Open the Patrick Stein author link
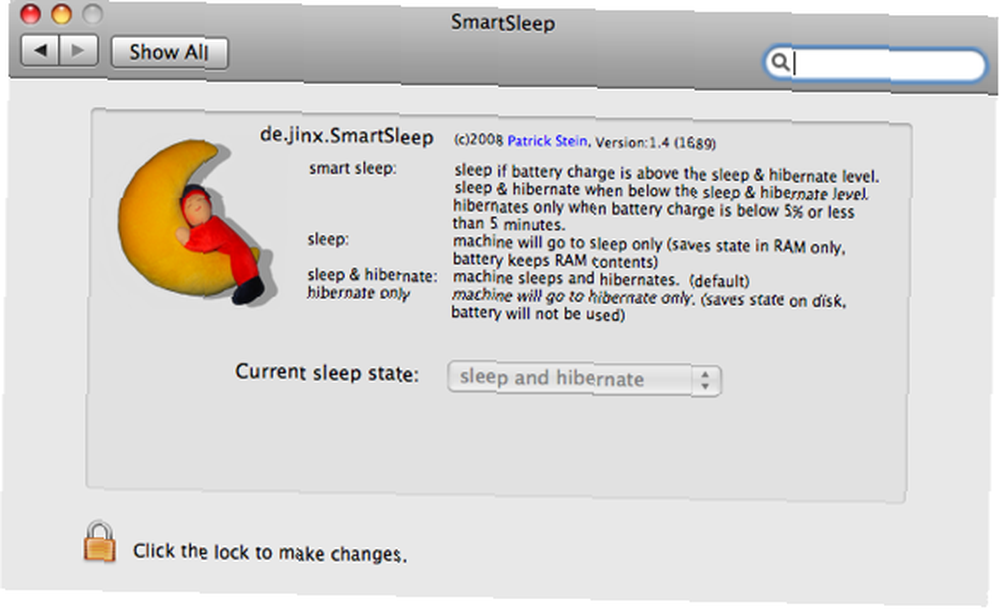The image size is (1000, 609). tap(547, 141)
